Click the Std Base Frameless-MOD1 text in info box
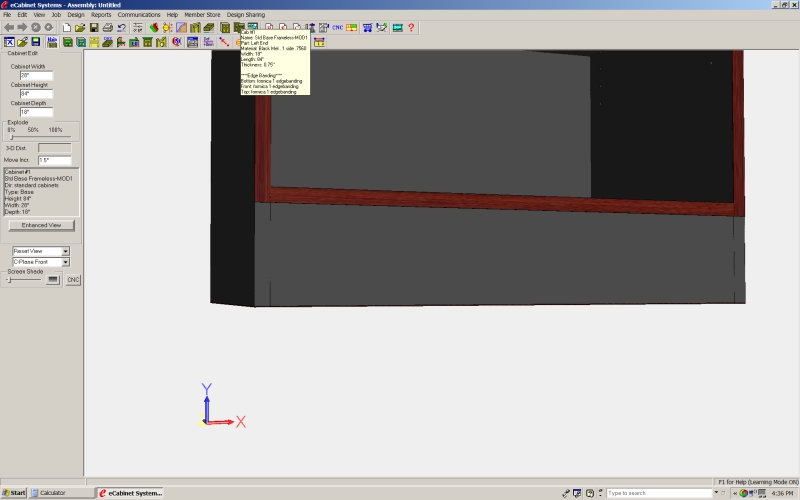Image resolution: width=800 pixels, height=500 pixels. point(39,179)
